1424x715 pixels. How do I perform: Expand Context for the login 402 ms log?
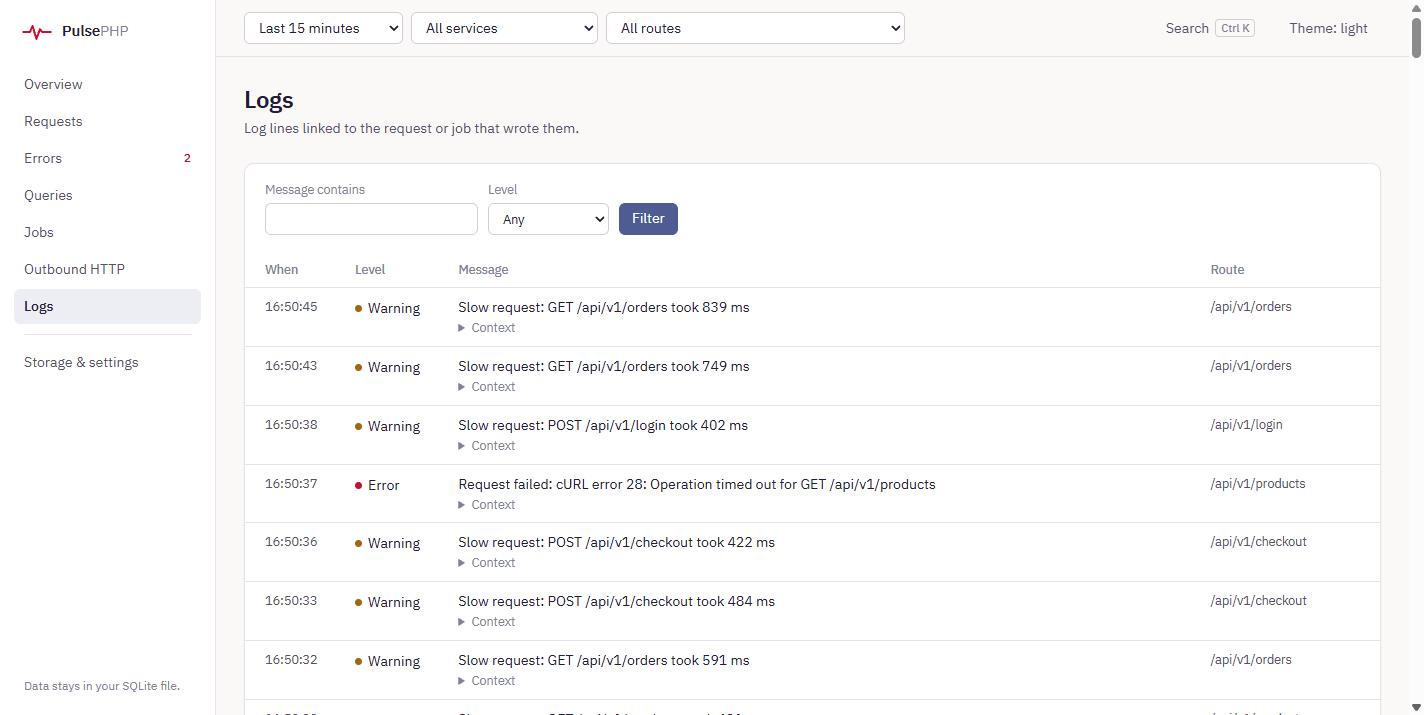click(487, 446)
